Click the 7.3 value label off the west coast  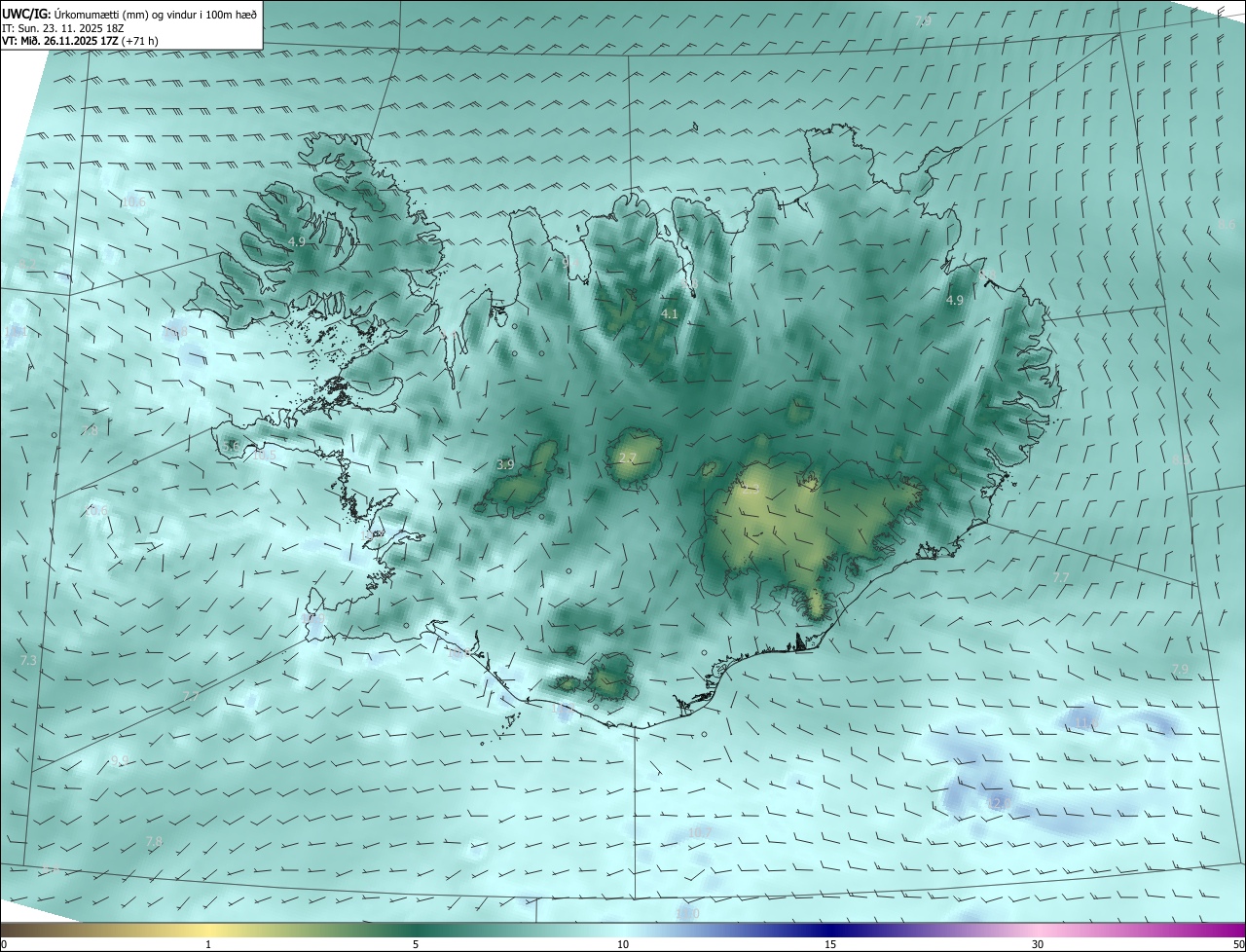coord(28,661)
